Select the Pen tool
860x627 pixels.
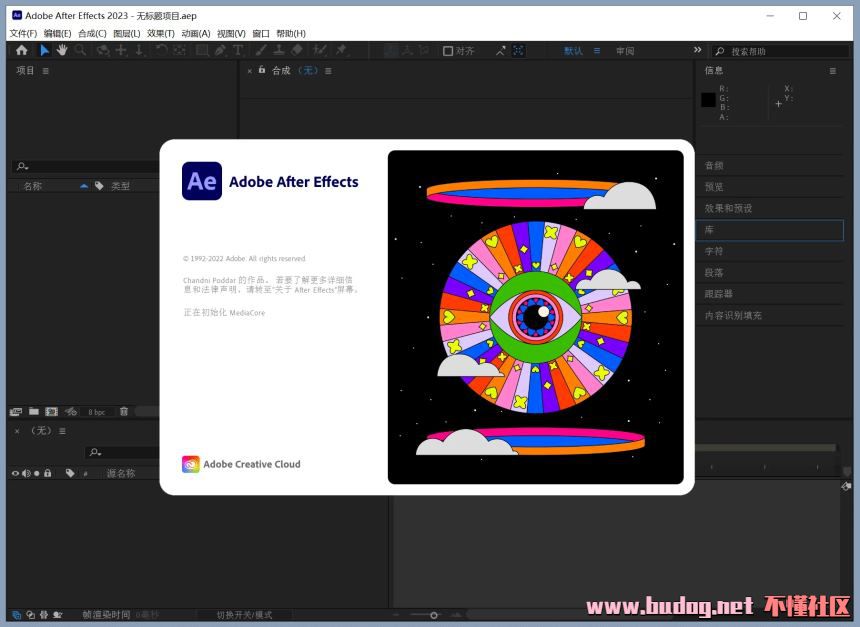coord(220,50)
